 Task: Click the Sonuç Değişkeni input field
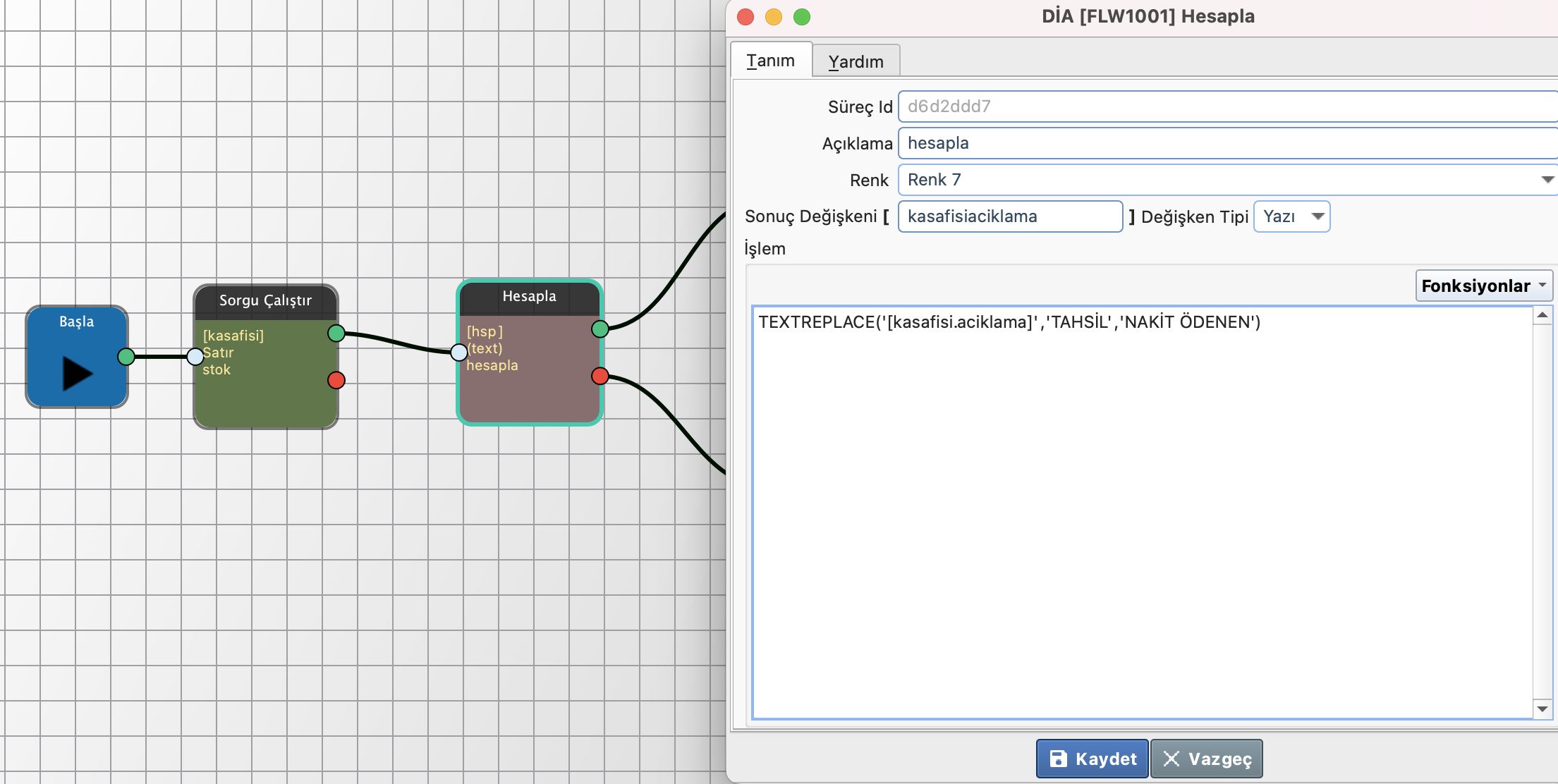[1009, 216]
